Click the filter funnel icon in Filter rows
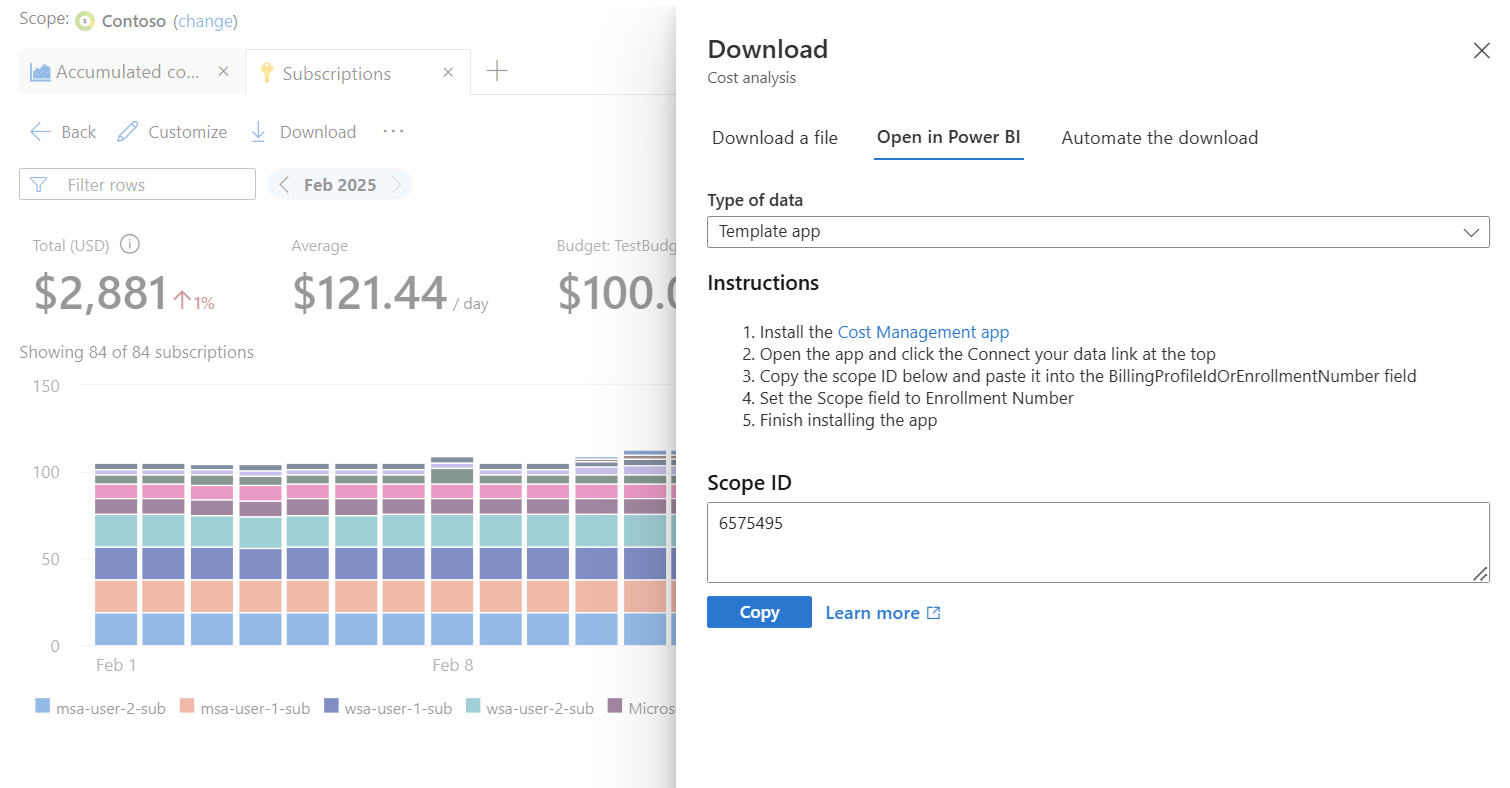Image resolution: width=1510 pixels, height=788 pixels. 40,184
